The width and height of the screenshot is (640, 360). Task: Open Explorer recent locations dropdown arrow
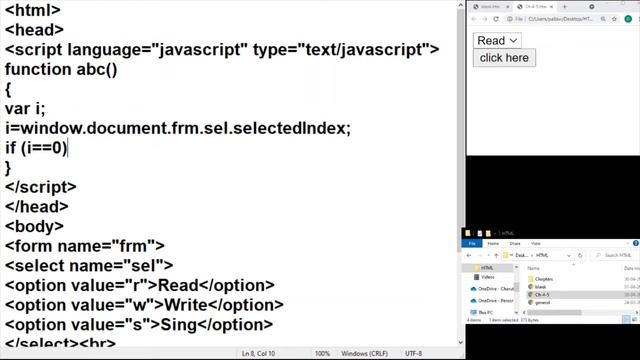click(489, 256)
